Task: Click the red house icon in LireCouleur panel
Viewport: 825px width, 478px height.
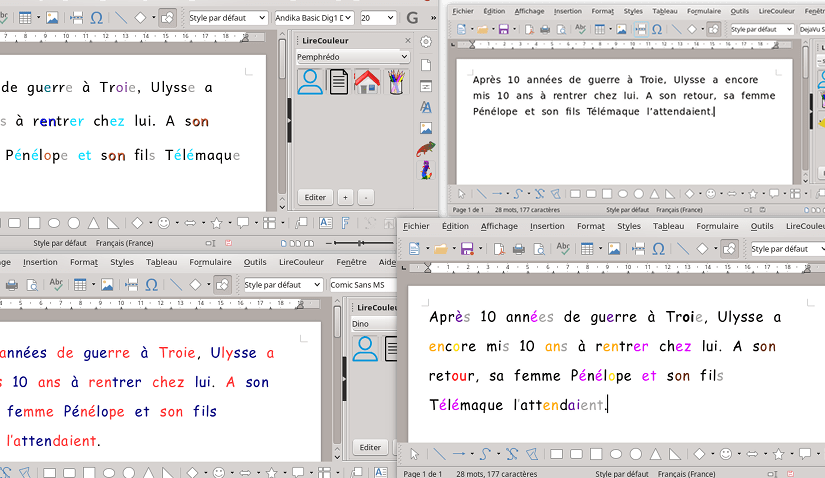Action: tap(367, 81)
